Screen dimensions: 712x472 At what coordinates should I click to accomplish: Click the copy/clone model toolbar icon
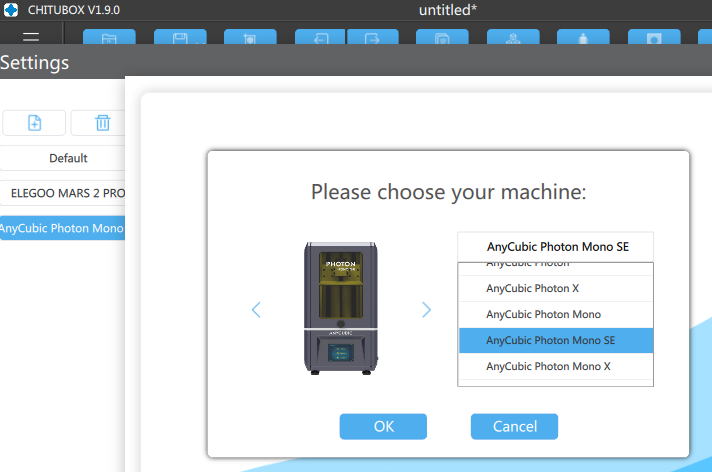pos(442,37)
